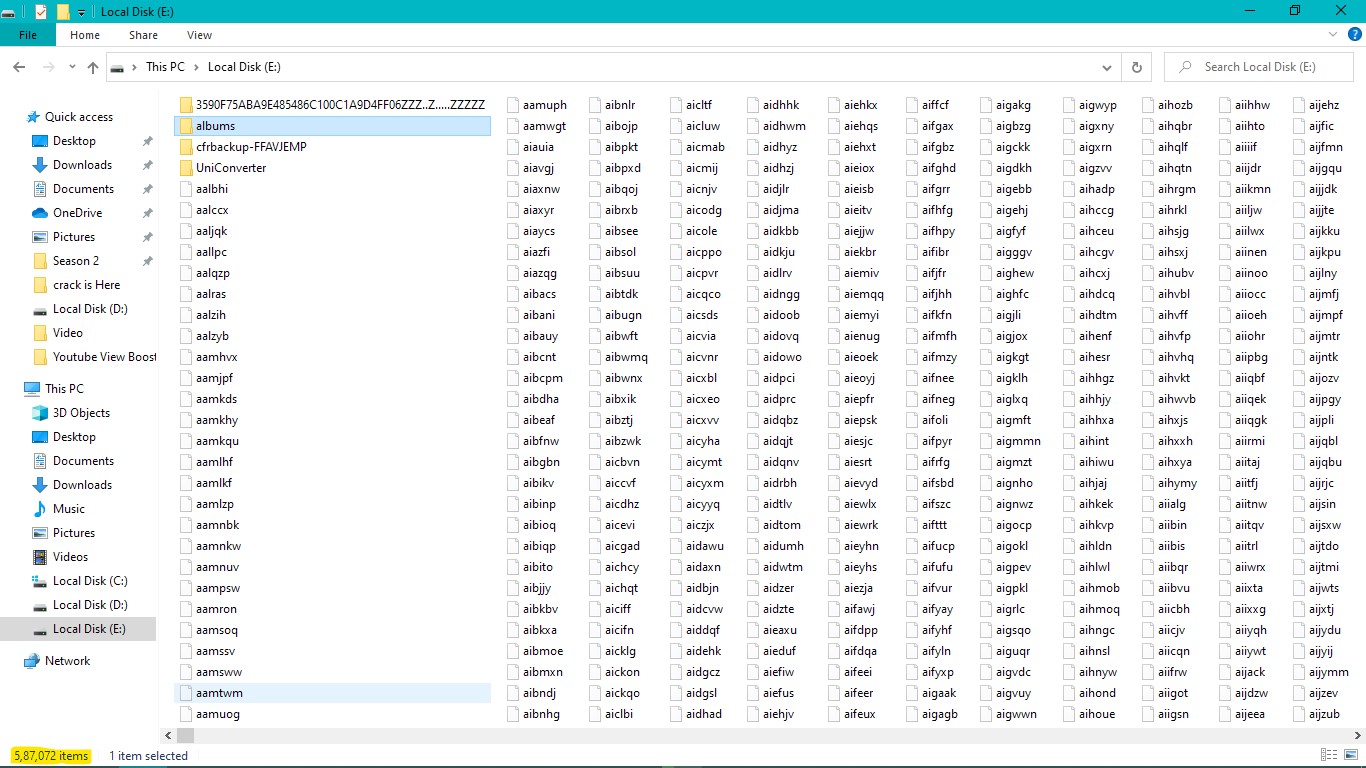Click the Up one level arrow
Screen dimensions: 1366x768
click(93, 67)
